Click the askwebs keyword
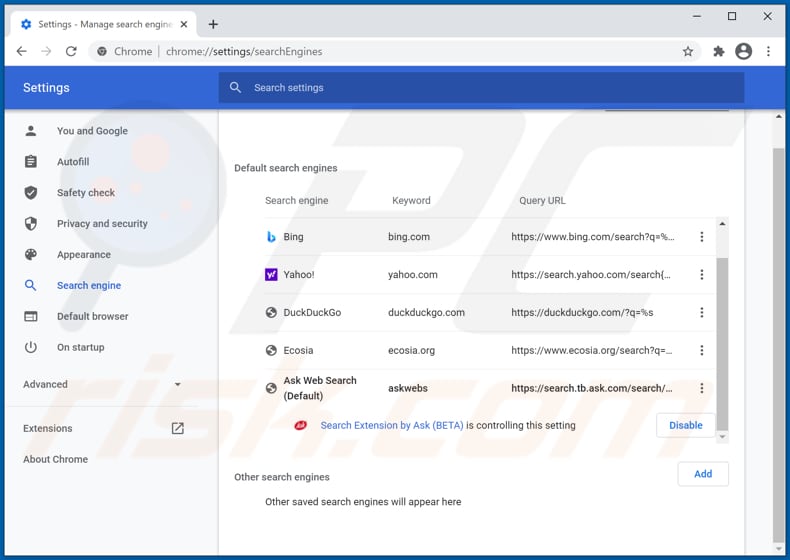This screenshot has width=790, height=560. (408, 388)
